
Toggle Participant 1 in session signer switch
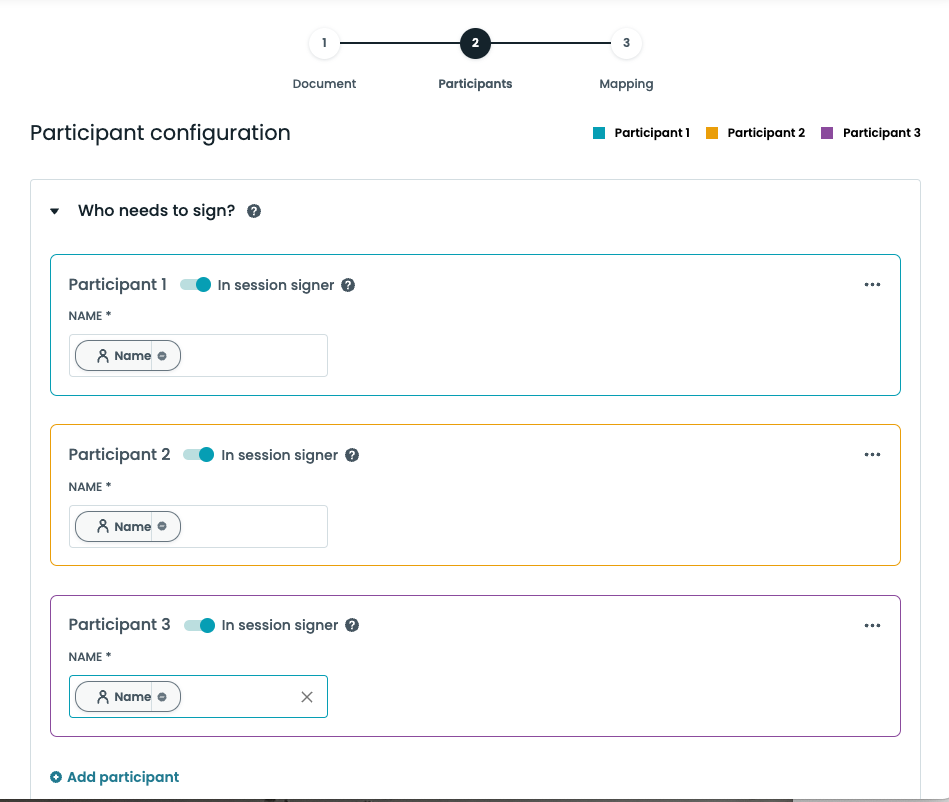click(x=196, y=285)
